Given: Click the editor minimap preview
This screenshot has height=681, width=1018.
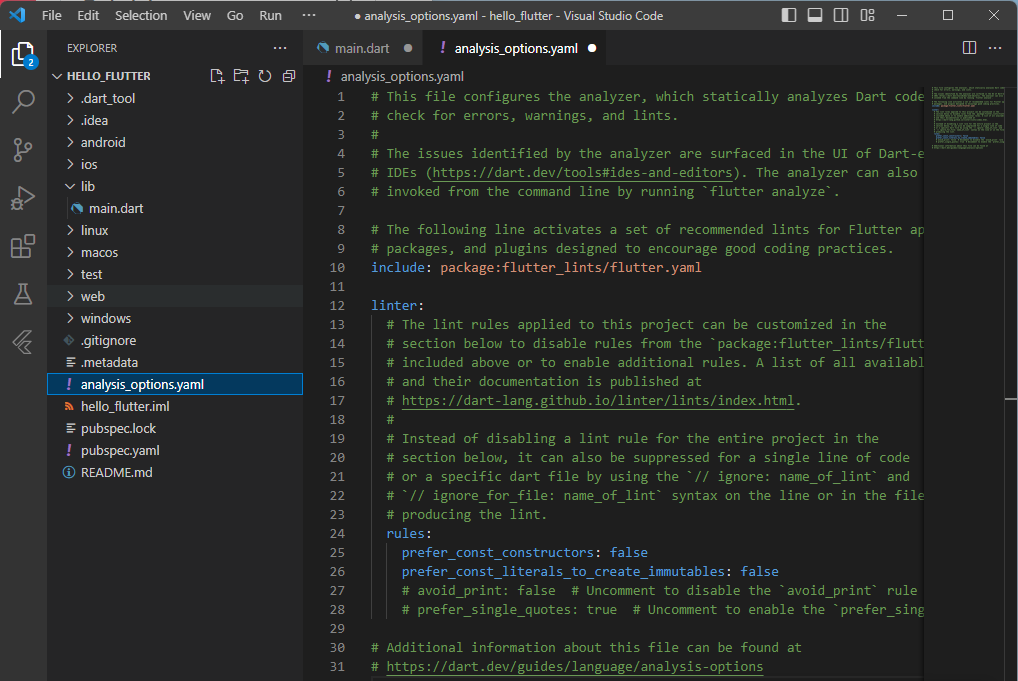Looking at the screenshot, I should point(967,118).
